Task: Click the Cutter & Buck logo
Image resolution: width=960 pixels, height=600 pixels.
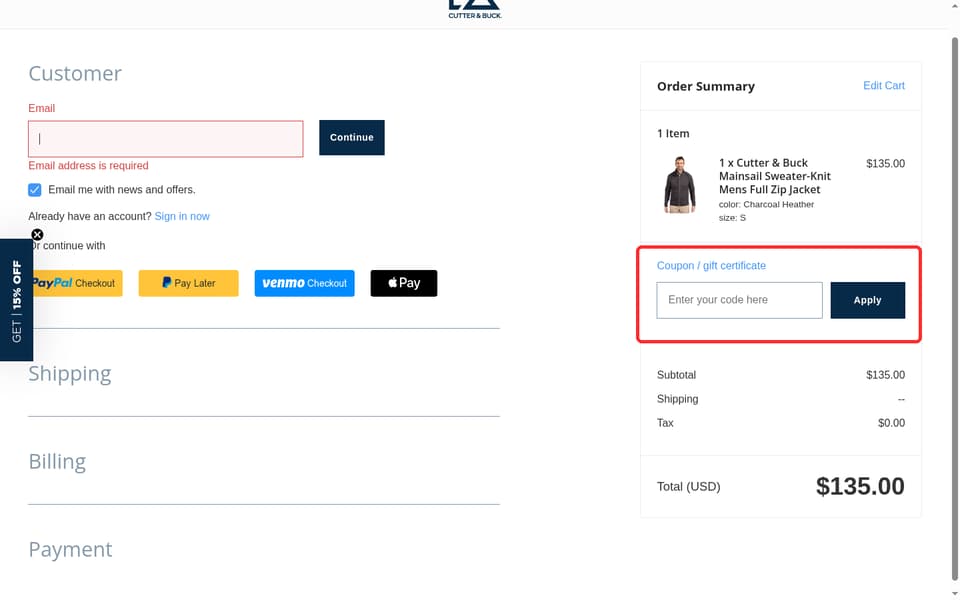Action: (x=474, y=9)
